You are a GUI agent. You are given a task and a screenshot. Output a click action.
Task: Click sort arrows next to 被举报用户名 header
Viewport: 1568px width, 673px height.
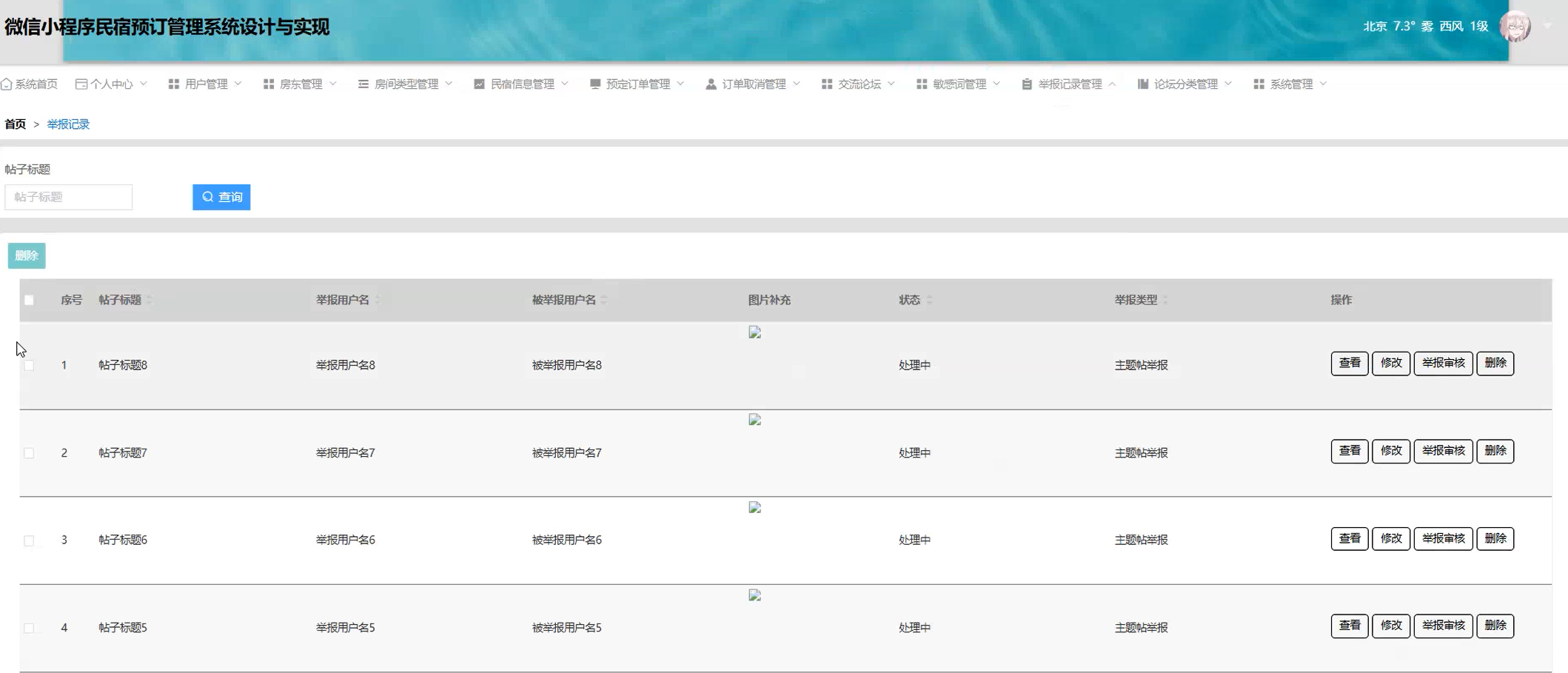click(604, 300)
